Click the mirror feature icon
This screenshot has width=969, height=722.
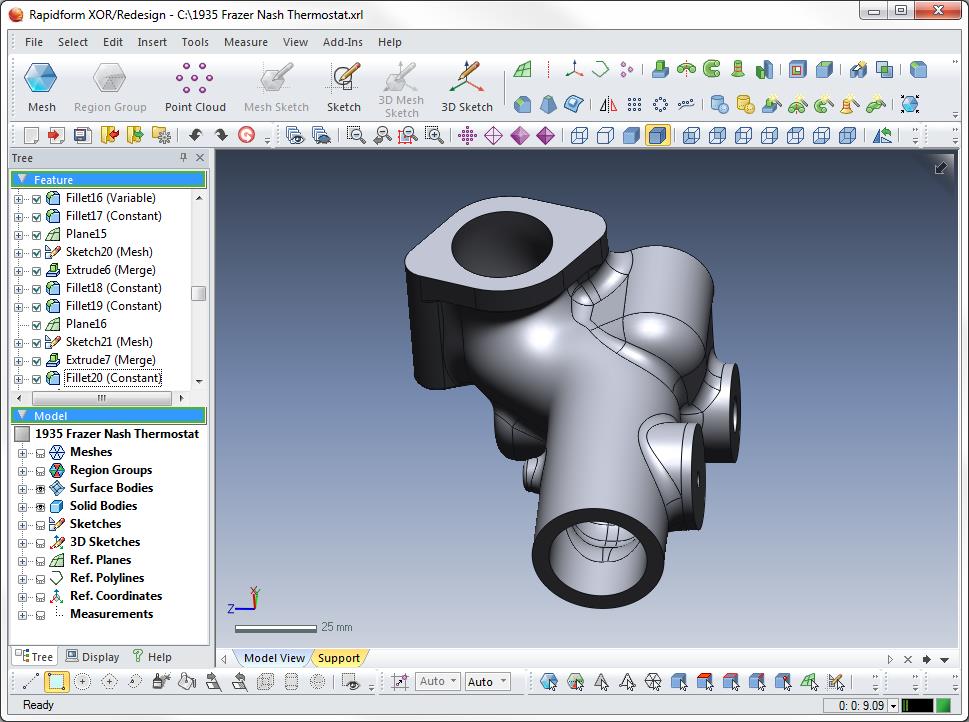(x=608, y=104)
